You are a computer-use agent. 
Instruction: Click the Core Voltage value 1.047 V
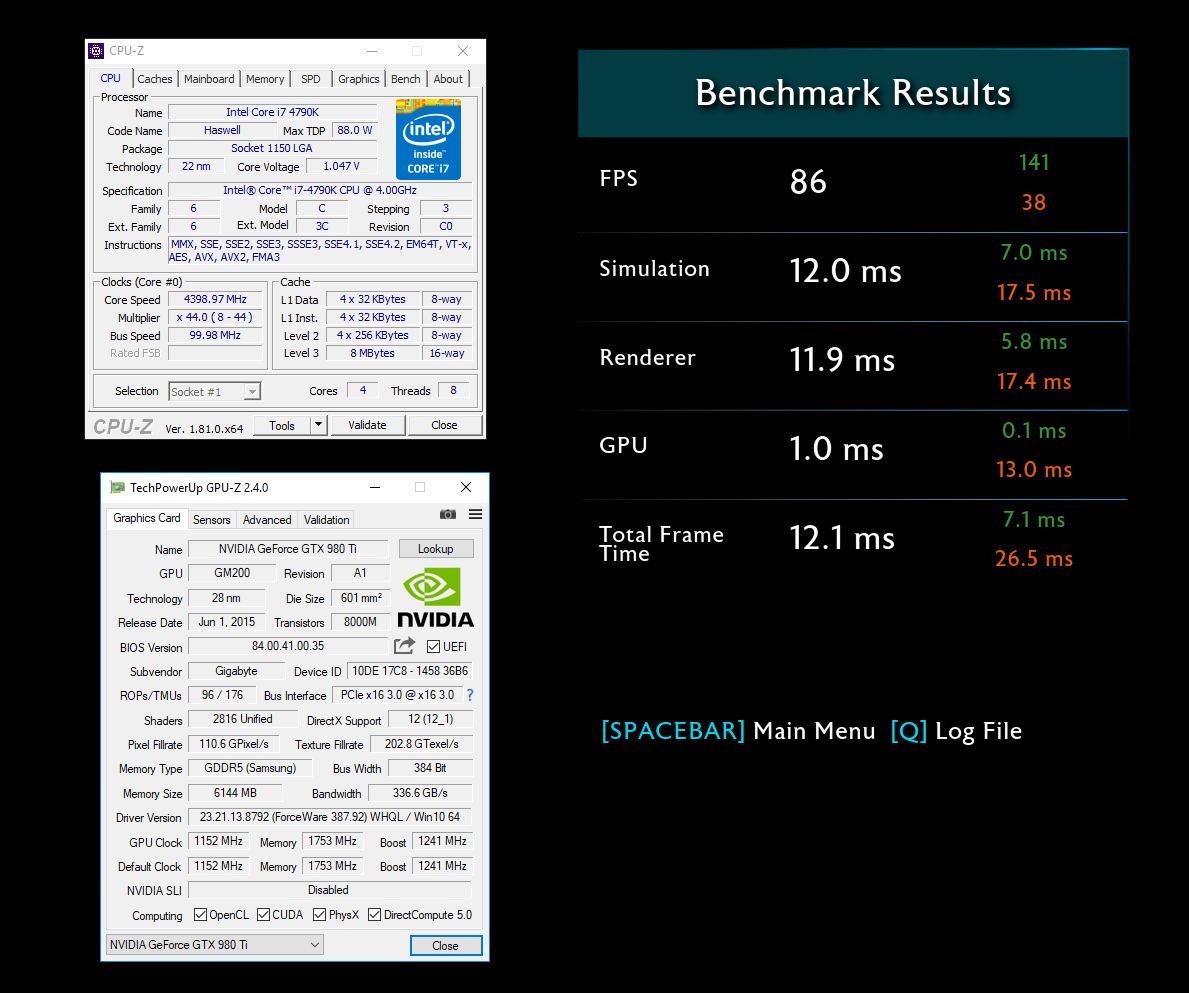(341, 166)
